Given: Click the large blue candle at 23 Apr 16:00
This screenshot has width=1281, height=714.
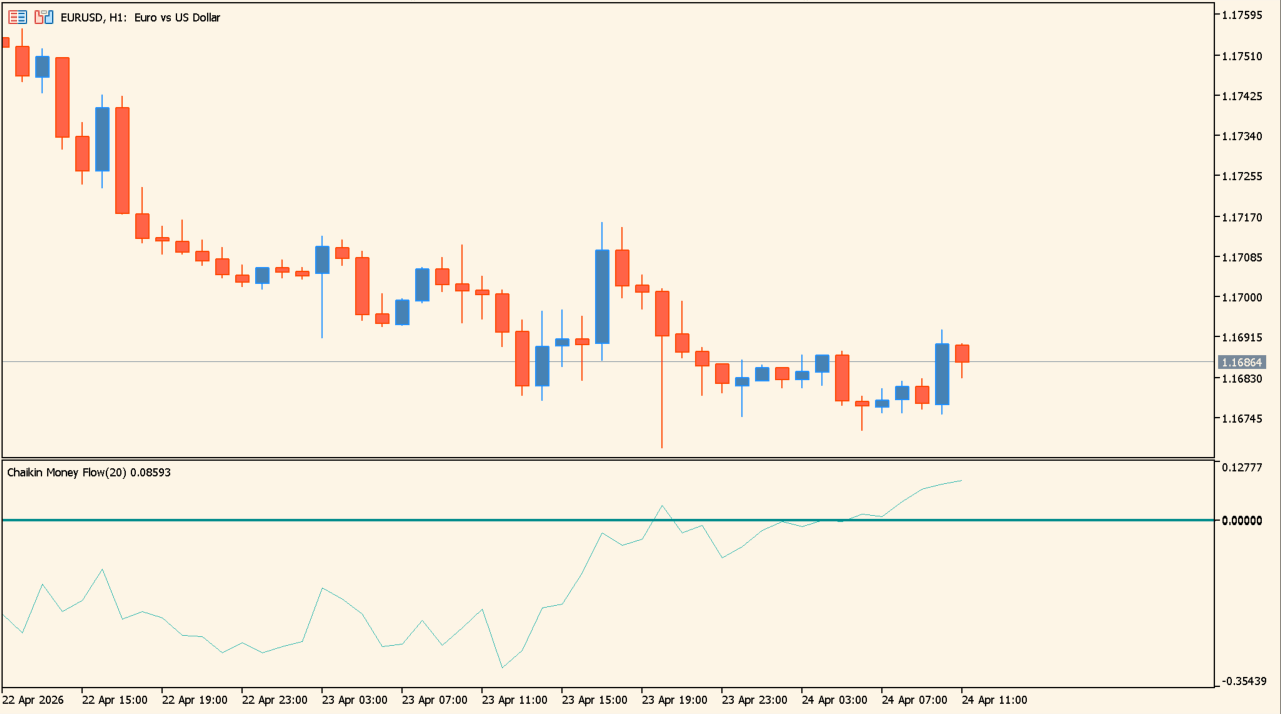Looking at the screenshot, I should point(602,296).
